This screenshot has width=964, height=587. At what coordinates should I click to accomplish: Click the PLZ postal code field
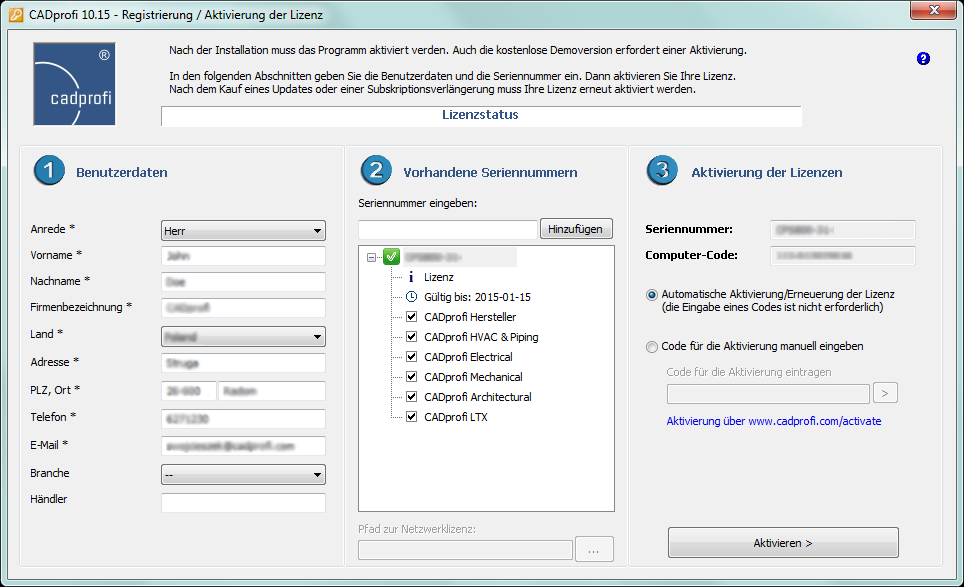[189, 391]
